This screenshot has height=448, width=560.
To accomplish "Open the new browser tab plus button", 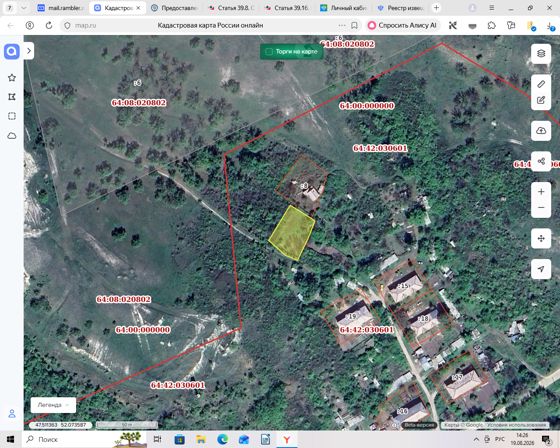I will [x=436, y=8].
